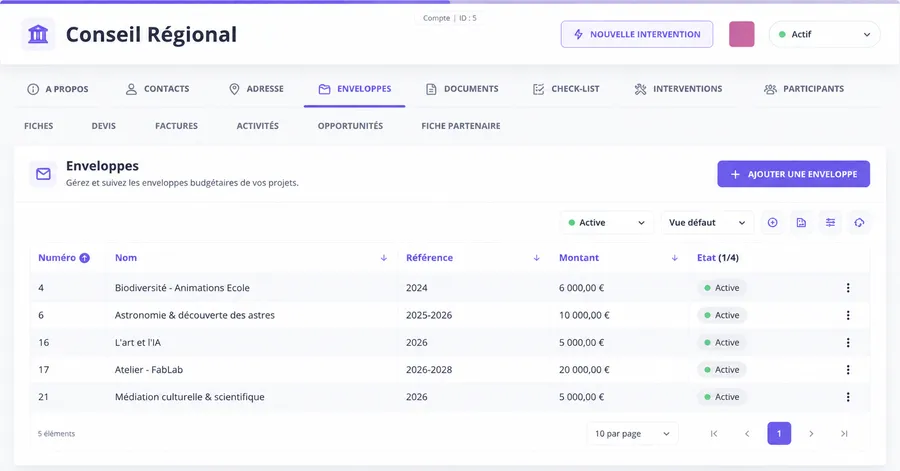Toggle sort arrow on the Montant column
The width and height of the screenshot is (900, 471).
pyautogui.click(x=674, y=258)
